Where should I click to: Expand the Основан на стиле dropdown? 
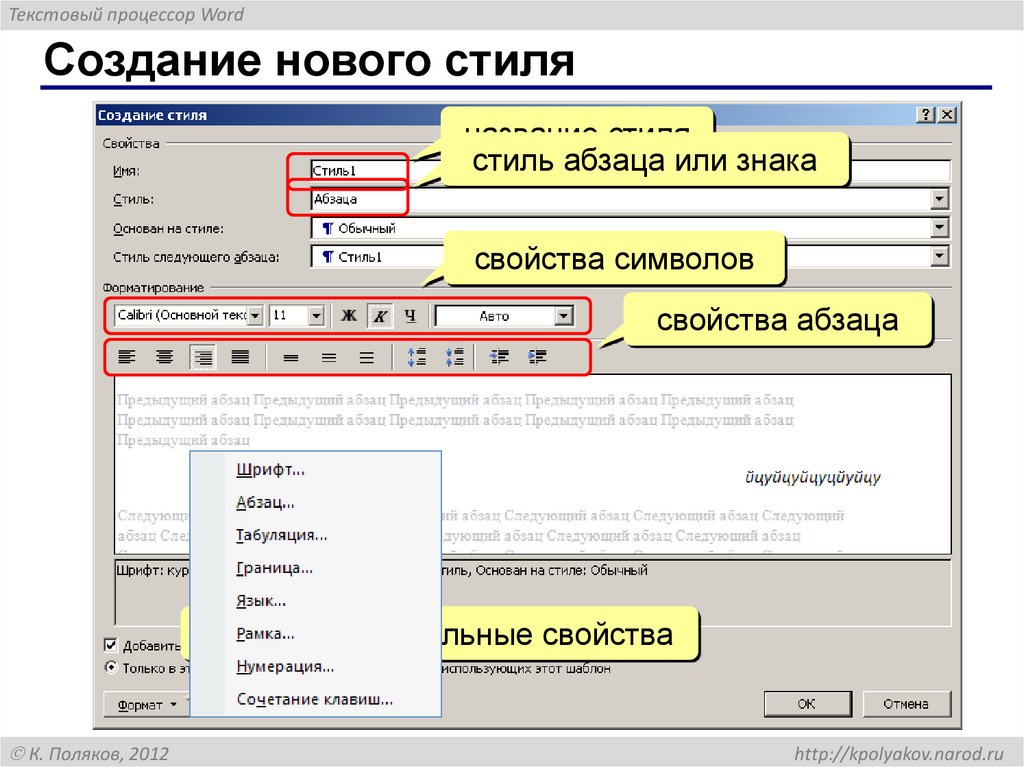(941, 227)
